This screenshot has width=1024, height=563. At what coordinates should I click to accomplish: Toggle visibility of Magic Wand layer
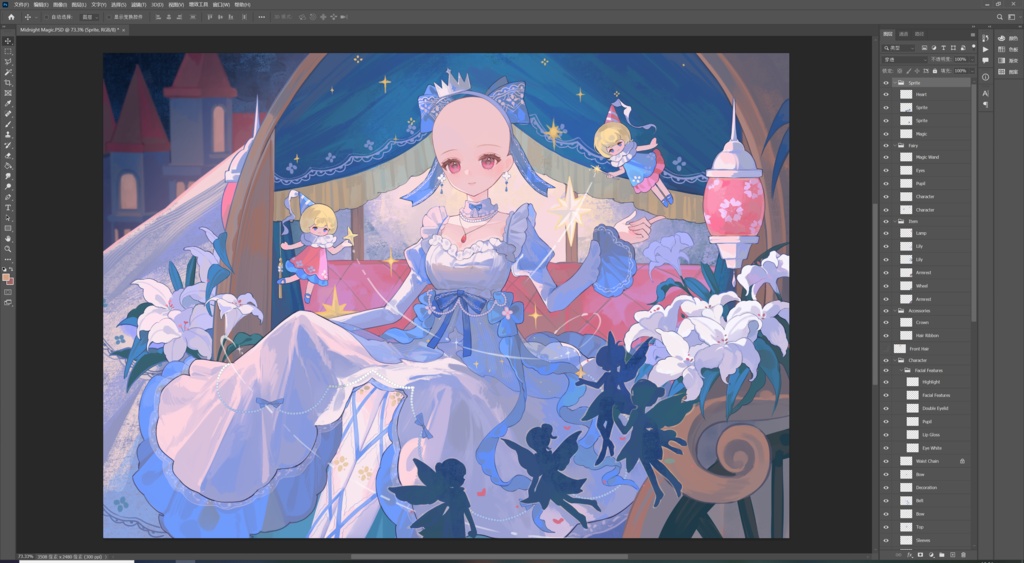point(886,157)
